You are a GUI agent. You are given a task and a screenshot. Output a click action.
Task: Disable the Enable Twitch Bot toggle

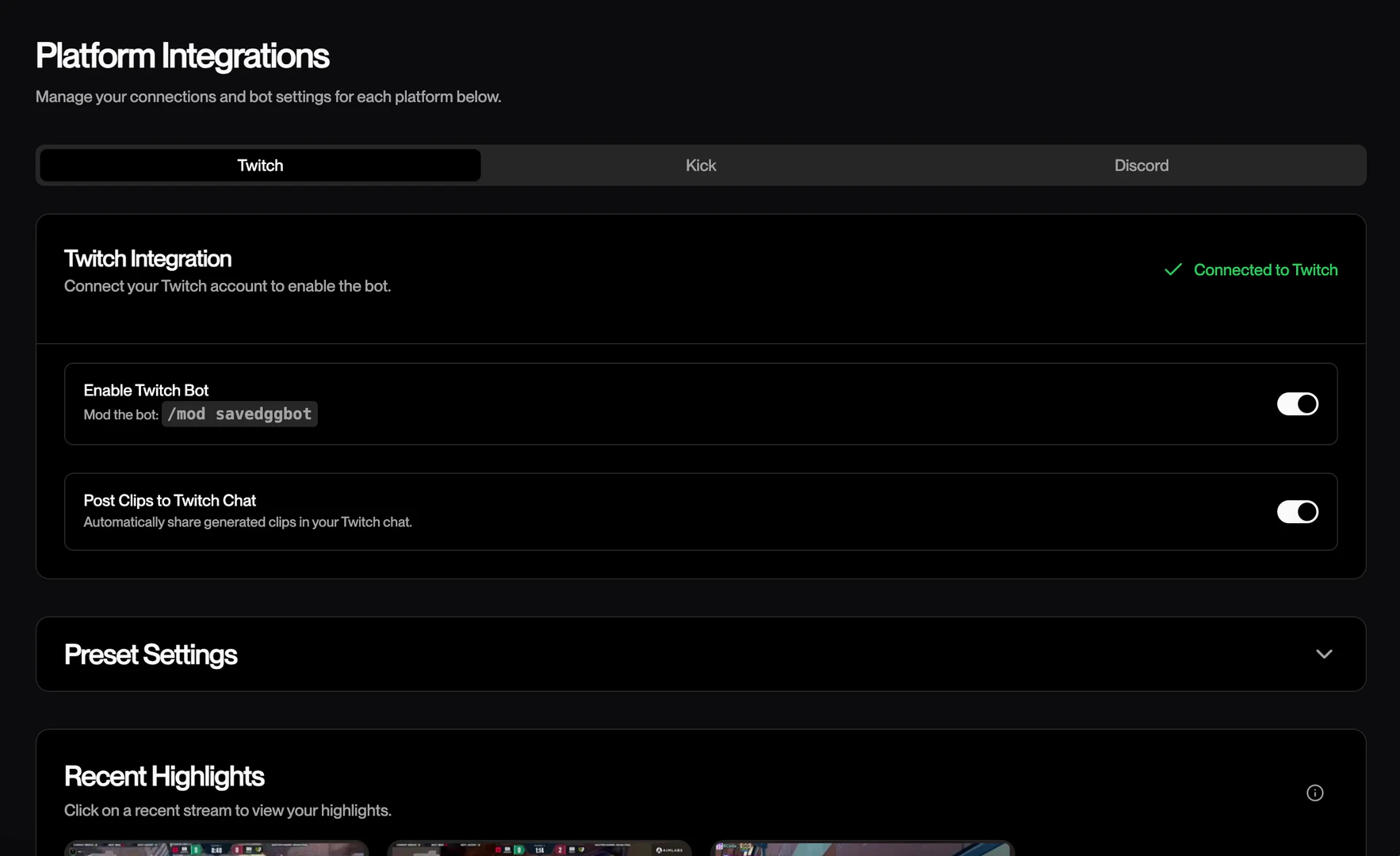coord(1297,404)
